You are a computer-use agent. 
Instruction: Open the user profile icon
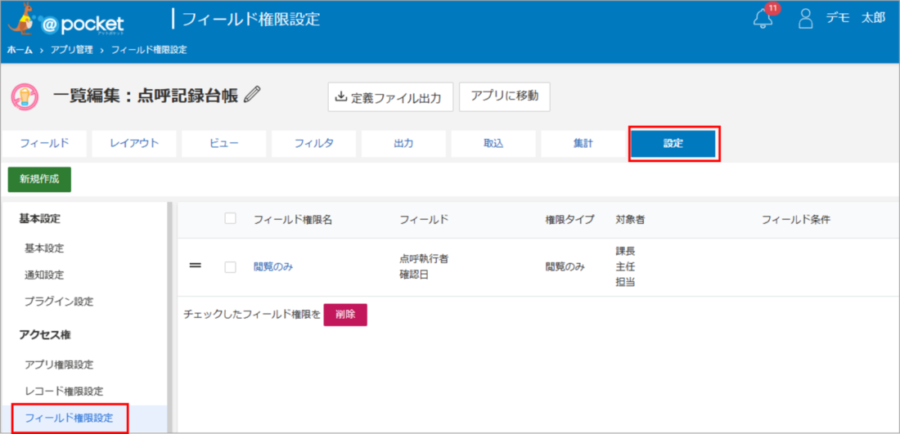[x=806, y=18]
